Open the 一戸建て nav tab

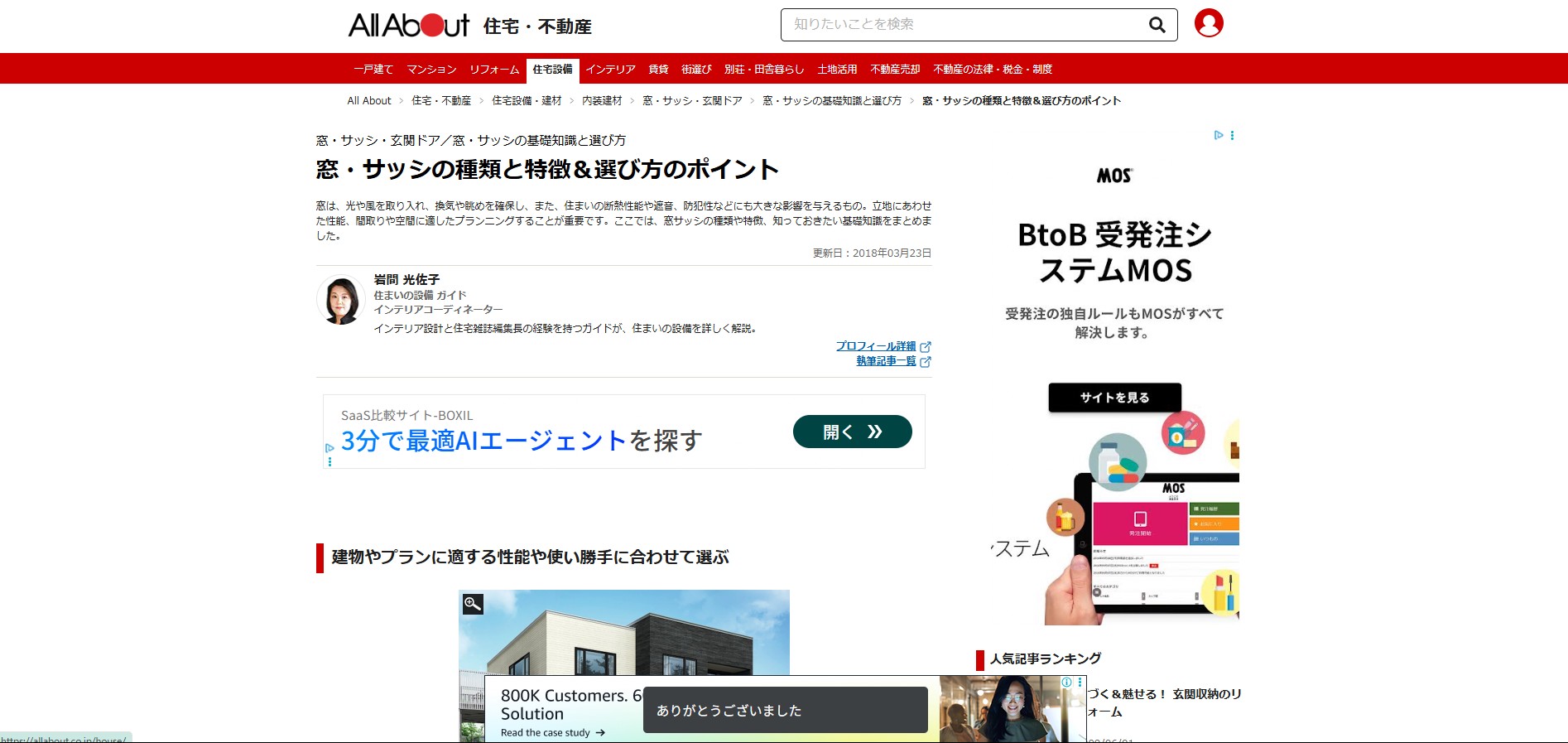373,70
